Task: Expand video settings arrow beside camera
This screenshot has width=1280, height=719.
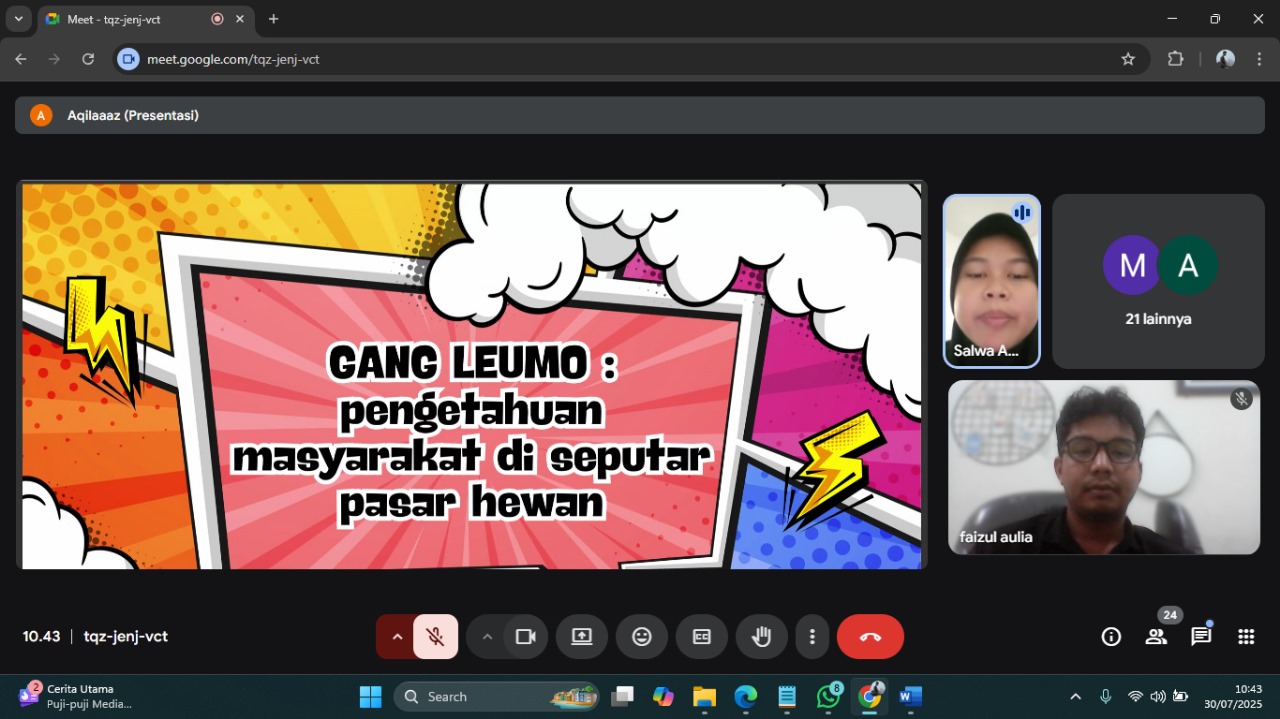Action: [487, 637]
